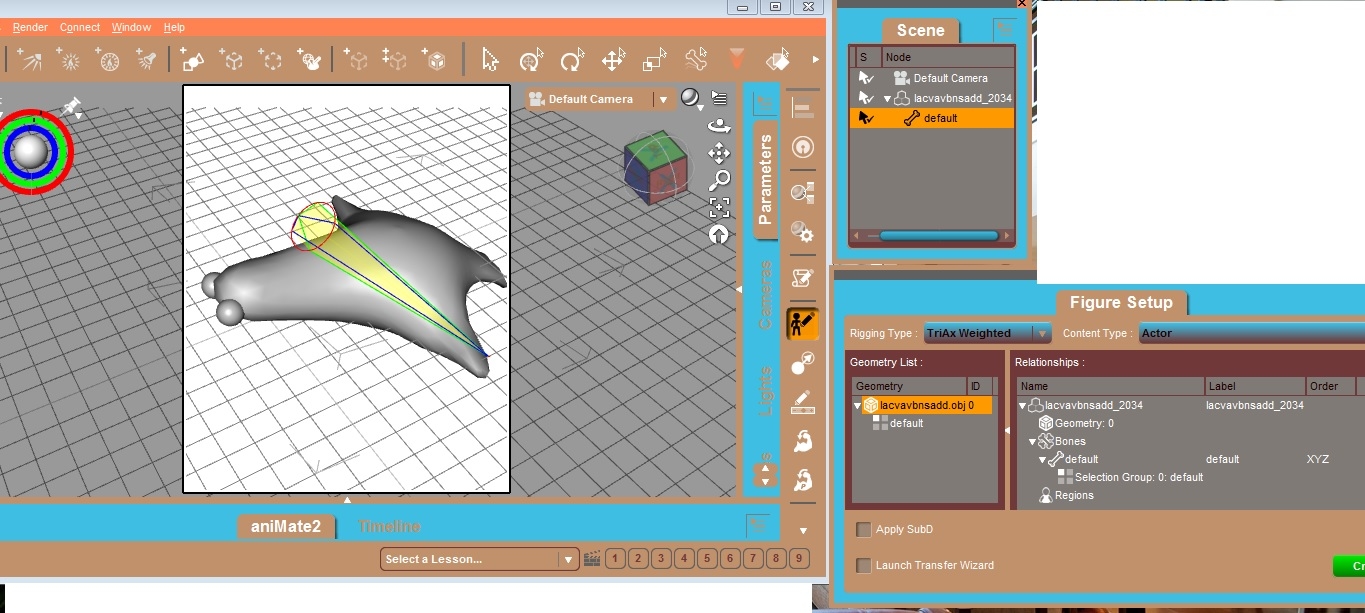Collapse the Bones tree in Relationships

(1033, 441)
